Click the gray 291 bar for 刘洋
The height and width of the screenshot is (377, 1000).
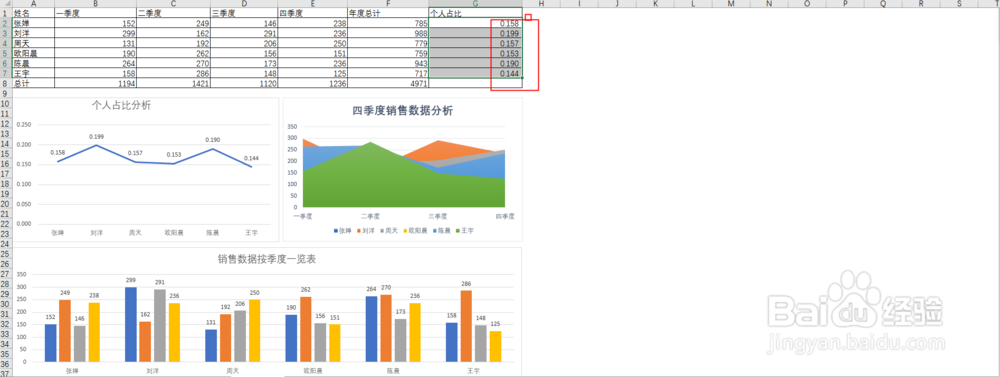coord(159,325)
